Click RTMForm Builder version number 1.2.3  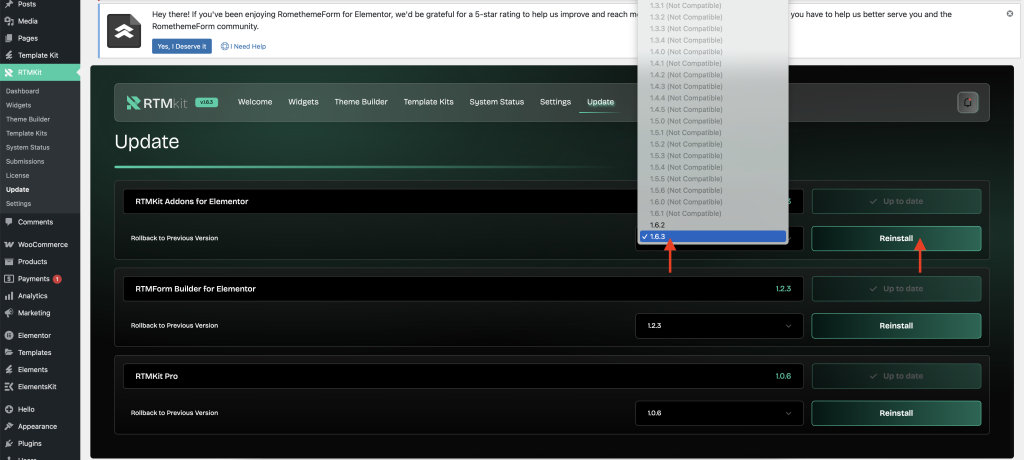coord(783,289)
